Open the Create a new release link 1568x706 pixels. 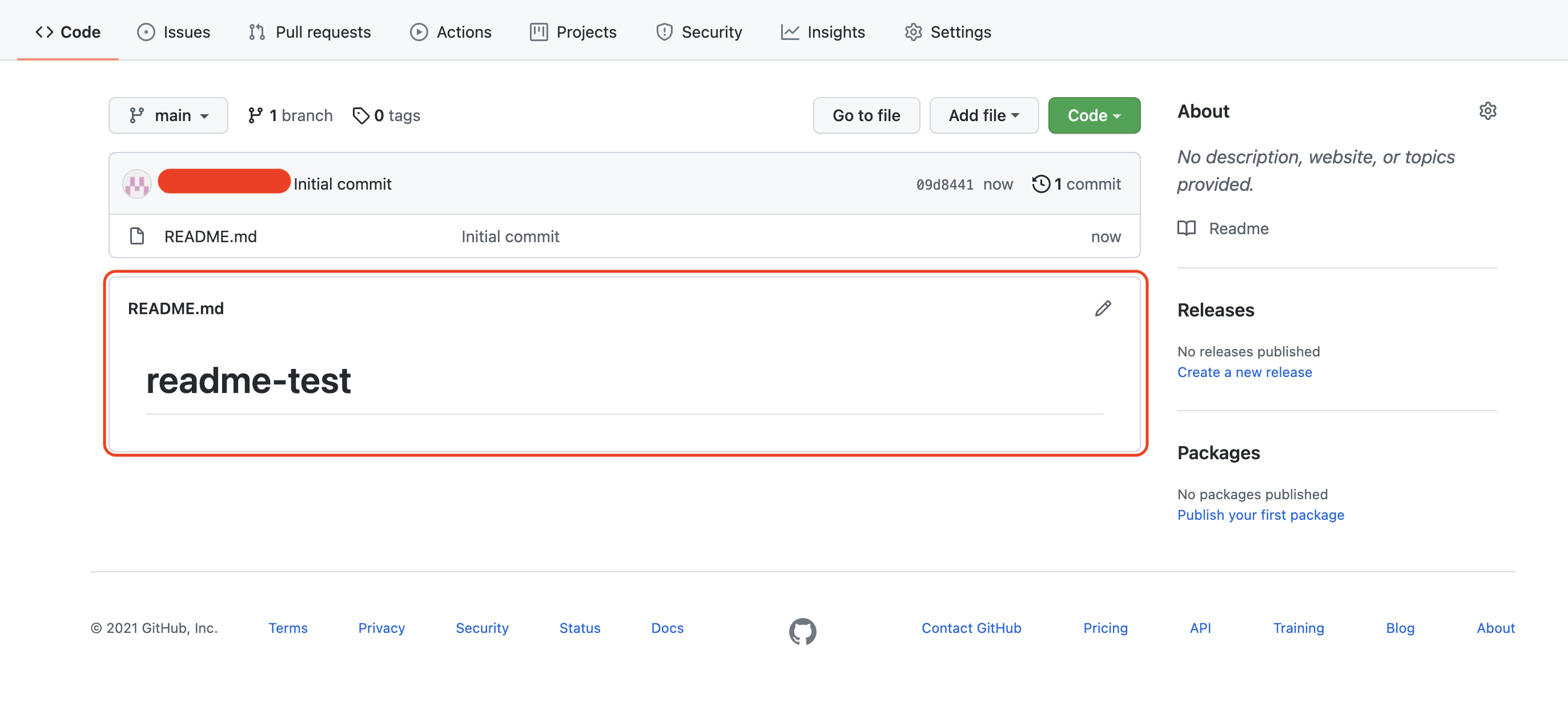[1244, 372]
